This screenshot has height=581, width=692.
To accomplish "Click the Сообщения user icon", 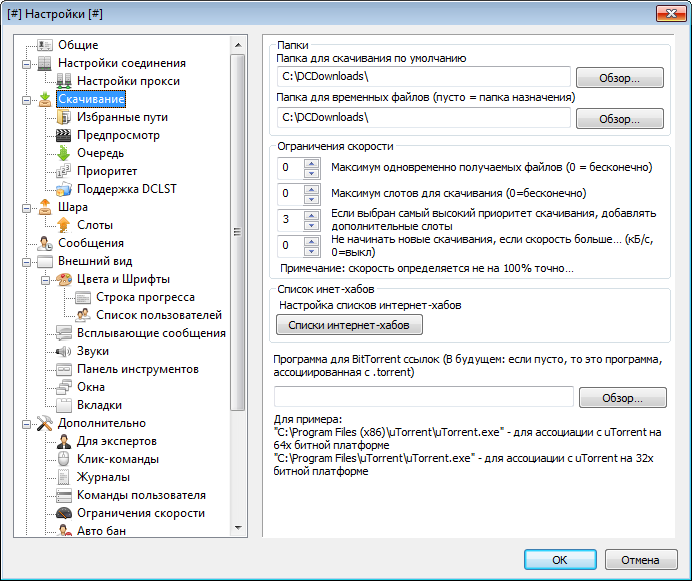I will tap(45, 243).
